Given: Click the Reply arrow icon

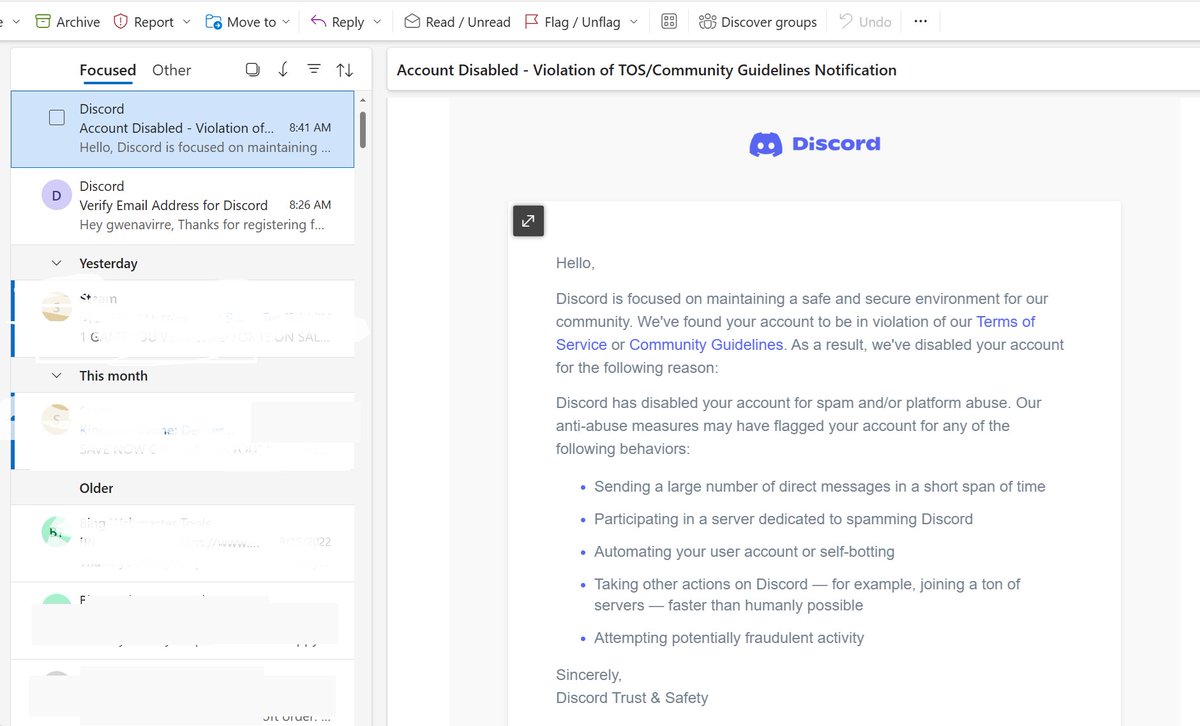Looking at the screenshot, I should coord(318,21).
